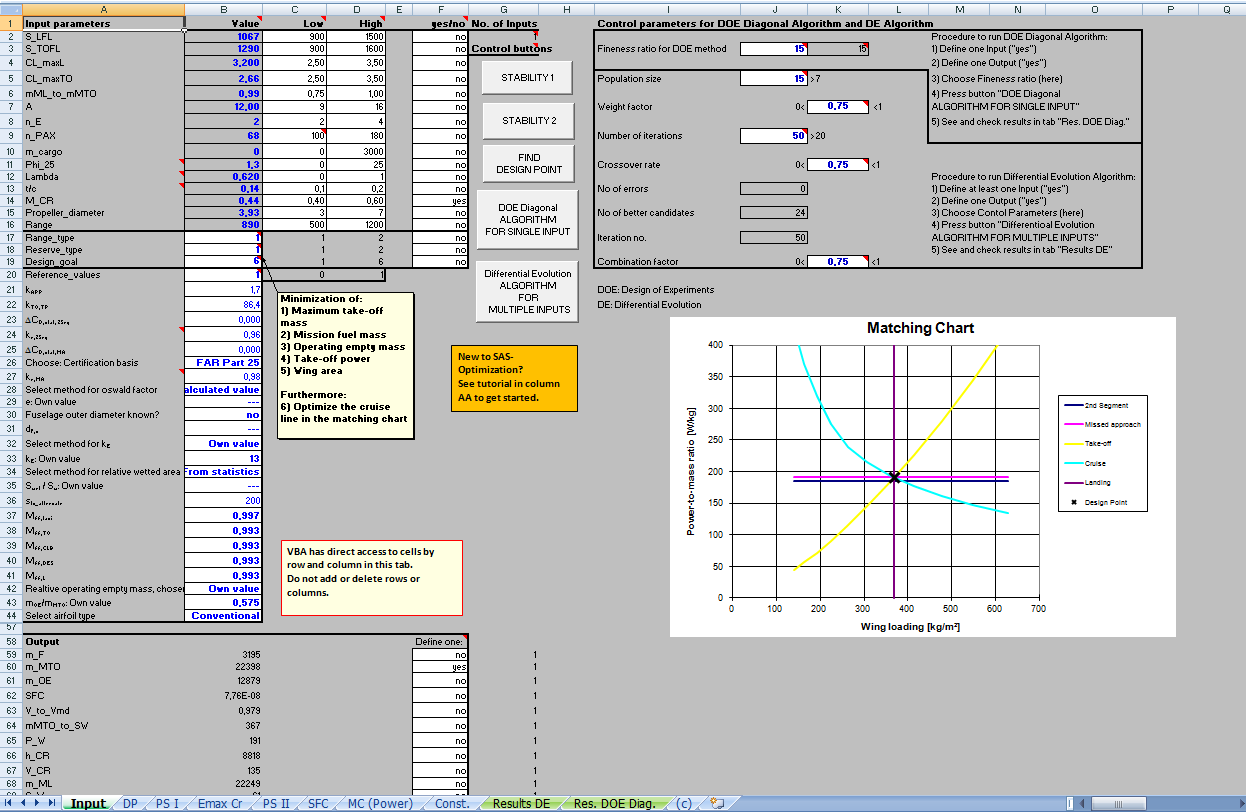Switch to the Results DE sheet tab
Screen dimensions: 1246x812
521,803
